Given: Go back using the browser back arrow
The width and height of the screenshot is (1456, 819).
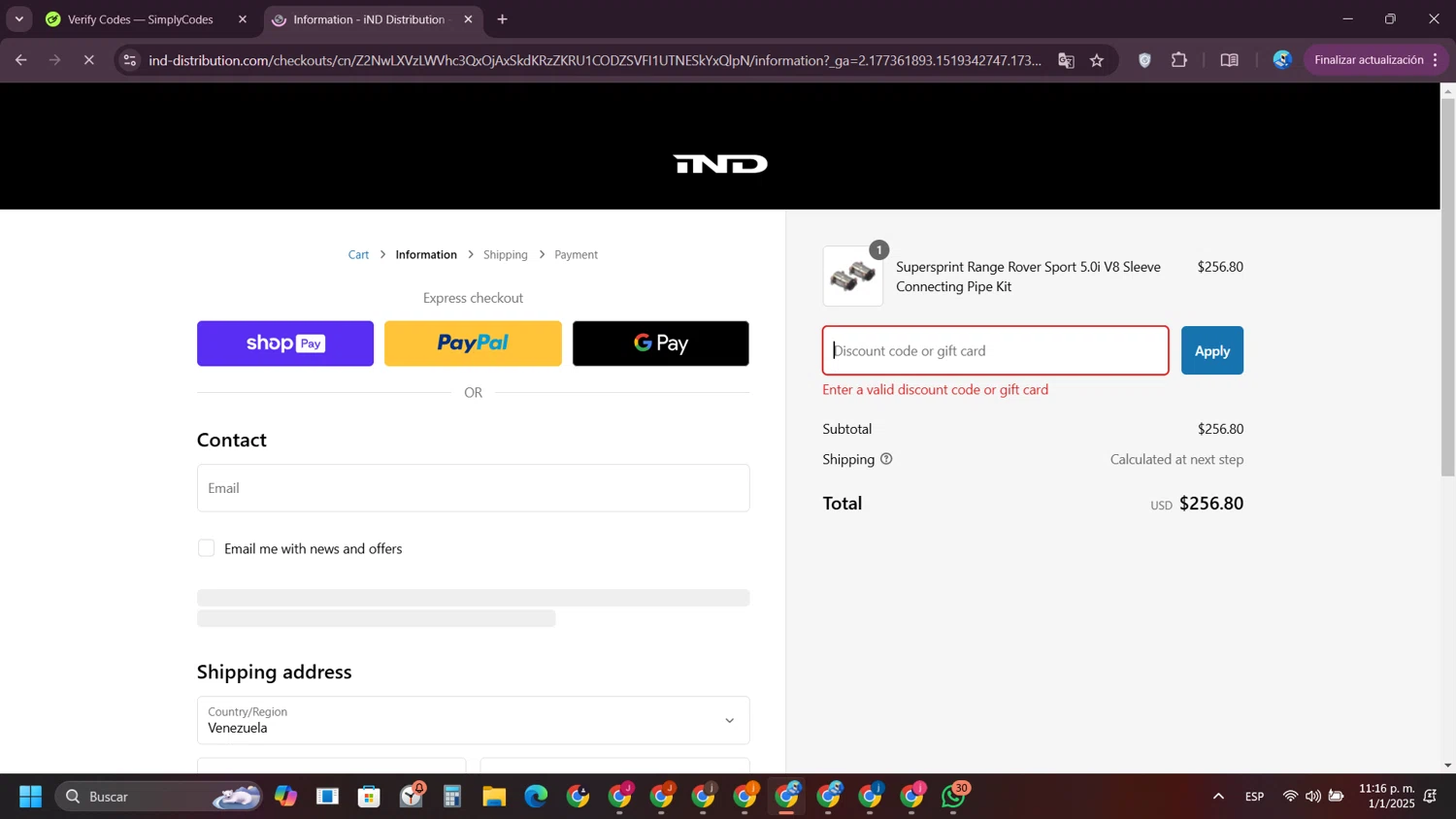Looking at the screenshot, I should (20, 60).
